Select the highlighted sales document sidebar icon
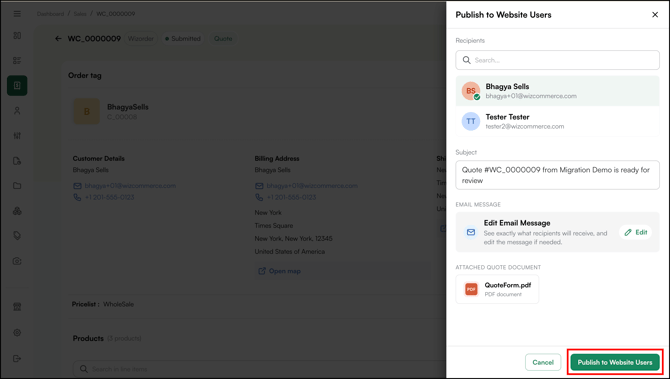Screen dimensions: 670x379 (x=17, y=85)
